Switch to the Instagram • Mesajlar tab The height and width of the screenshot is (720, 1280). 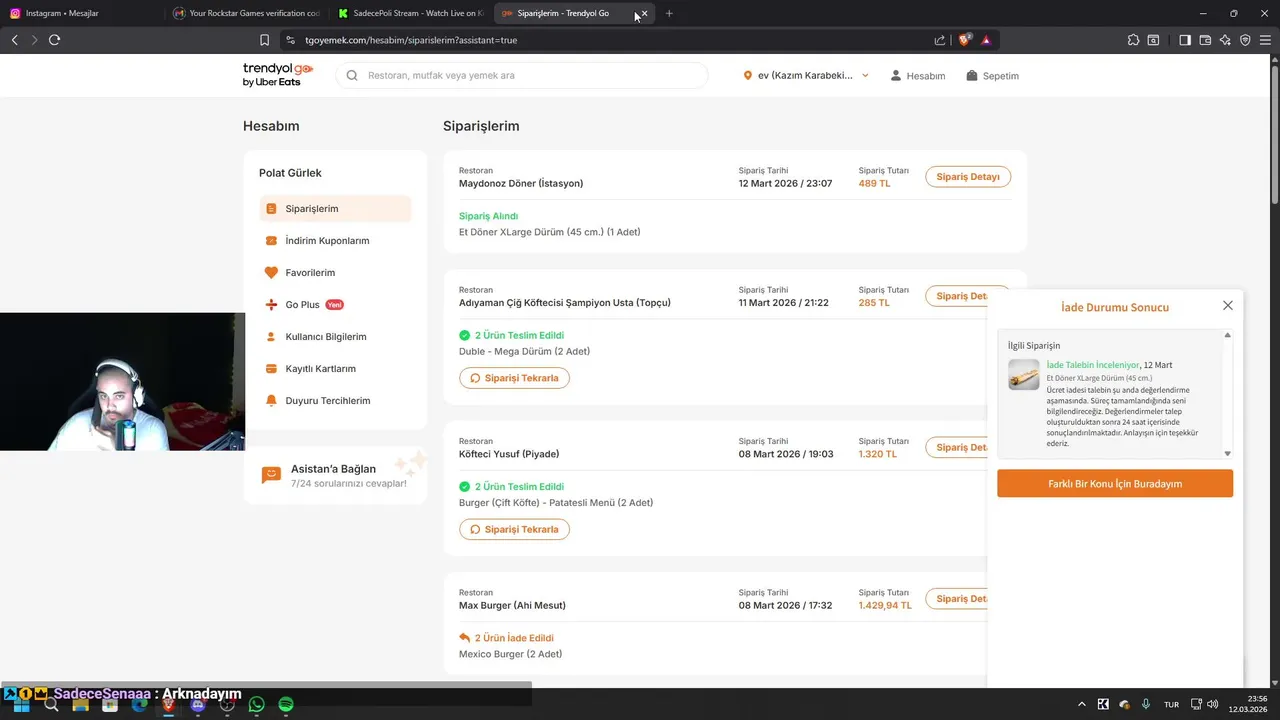click(80, 13)
